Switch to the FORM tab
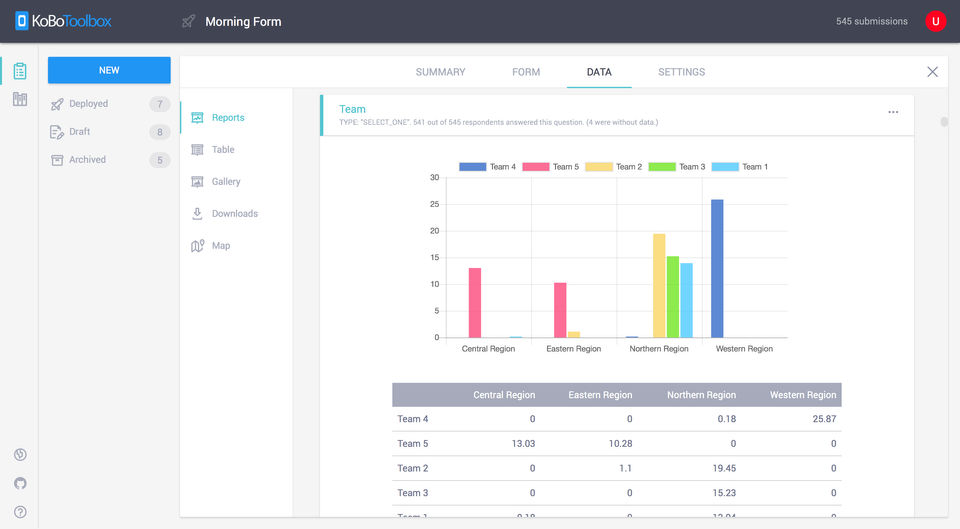The height and width of the screenshot is (529, 960). pyautogui.click(x=526, y=72)
